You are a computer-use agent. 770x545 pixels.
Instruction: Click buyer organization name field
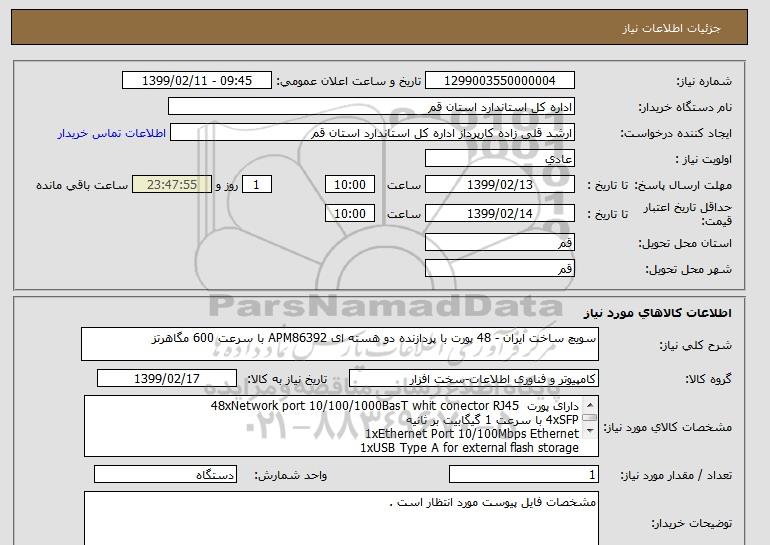371,107
